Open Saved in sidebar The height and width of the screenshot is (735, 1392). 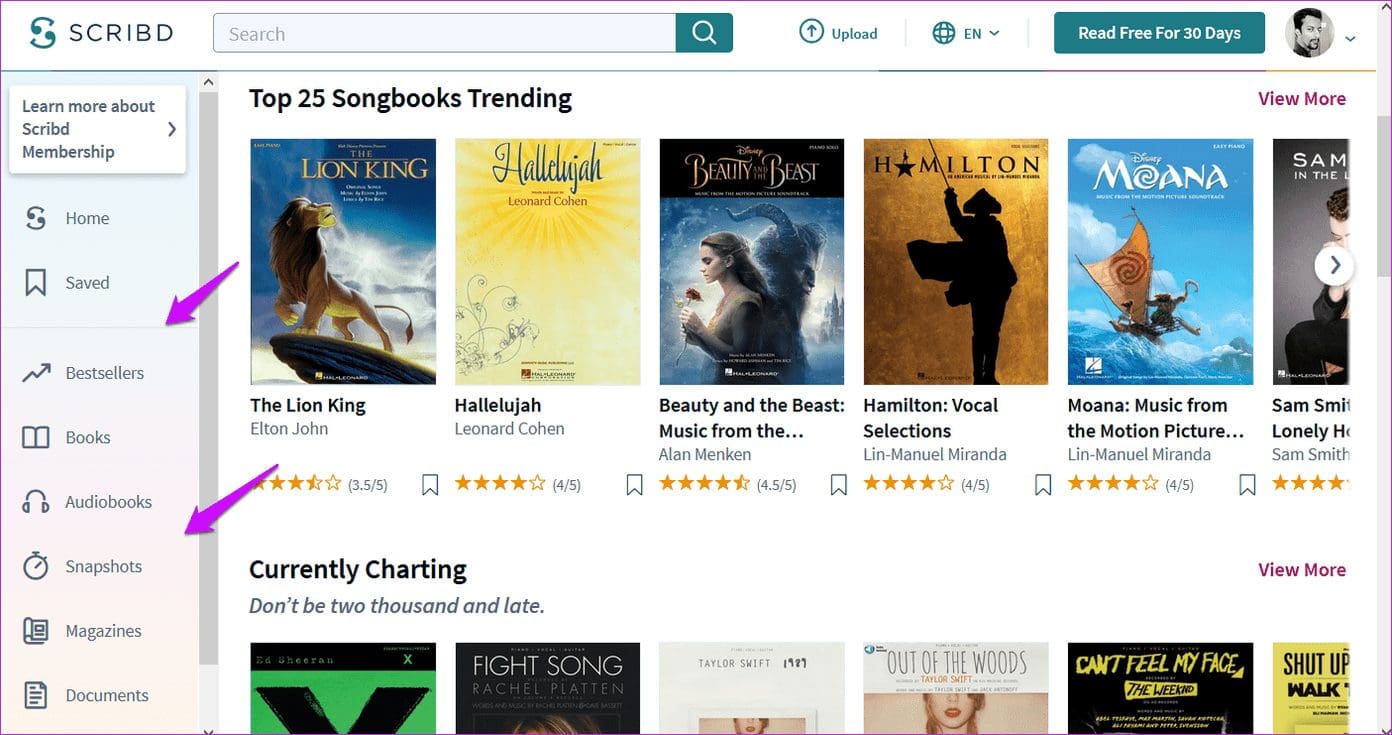(x=87, y=283)
